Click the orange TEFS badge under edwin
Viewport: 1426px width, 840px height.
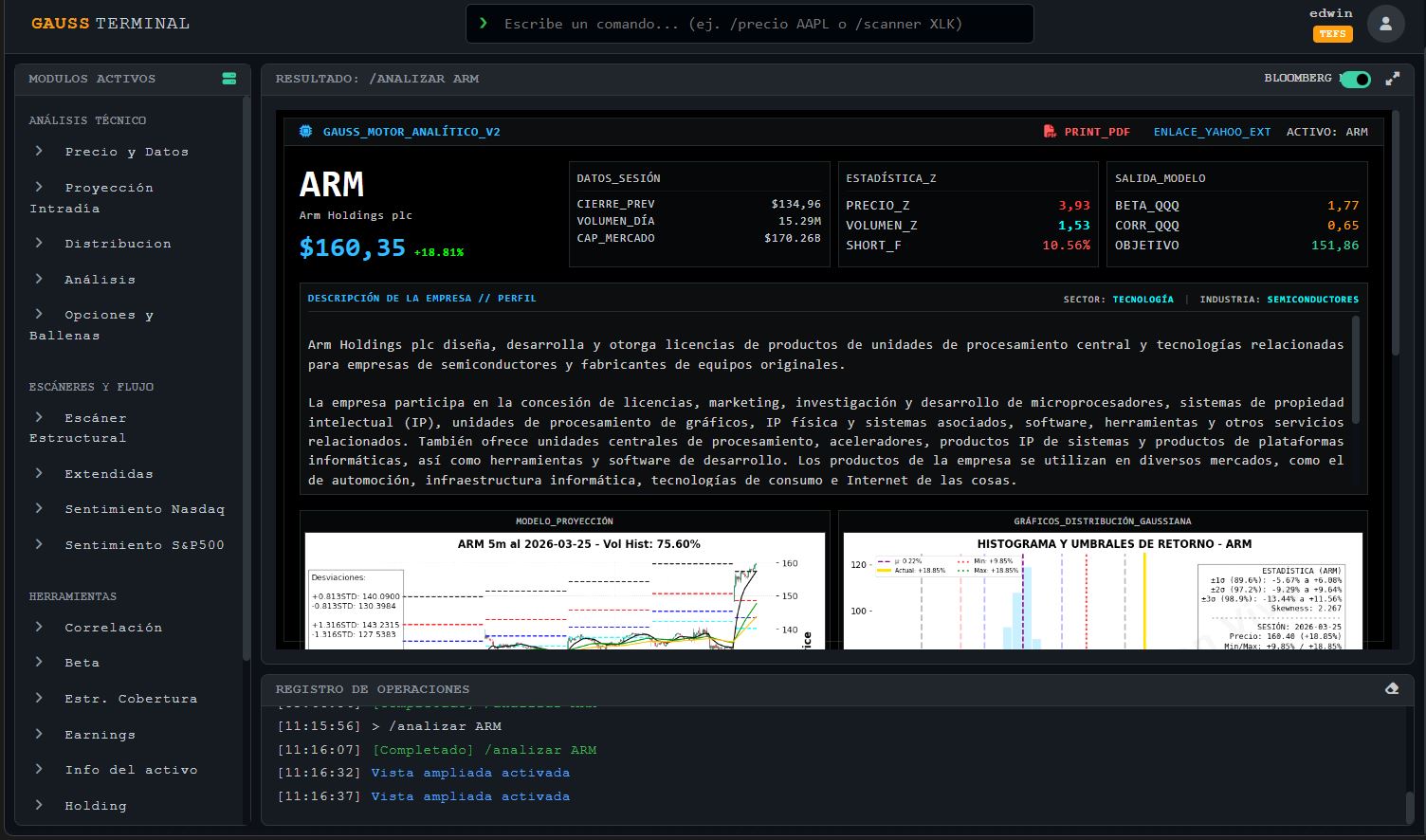[1332, 34]
